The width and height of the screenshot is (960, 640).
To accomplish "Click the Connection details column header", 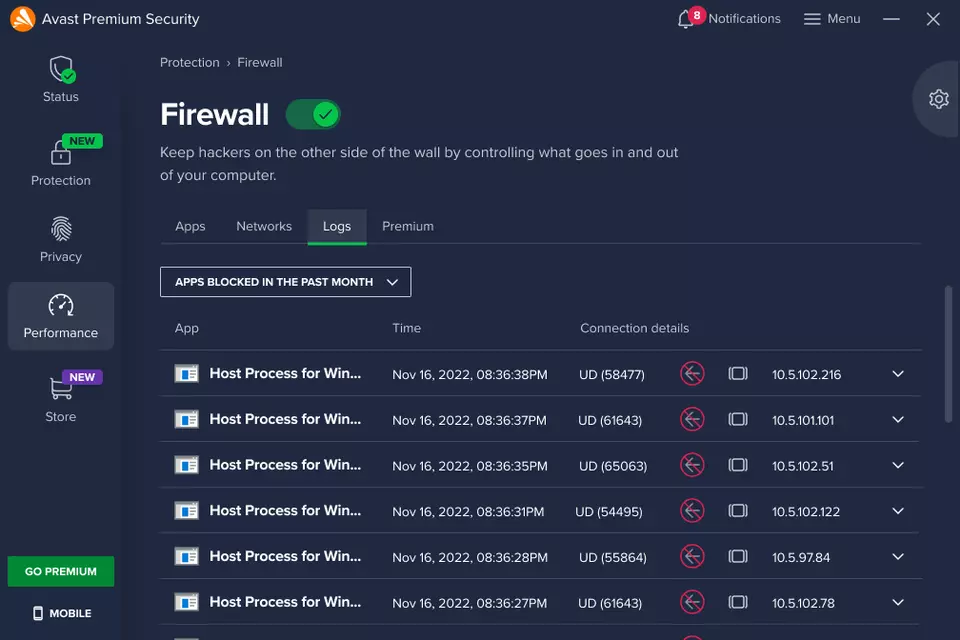I will coord(634,328).
